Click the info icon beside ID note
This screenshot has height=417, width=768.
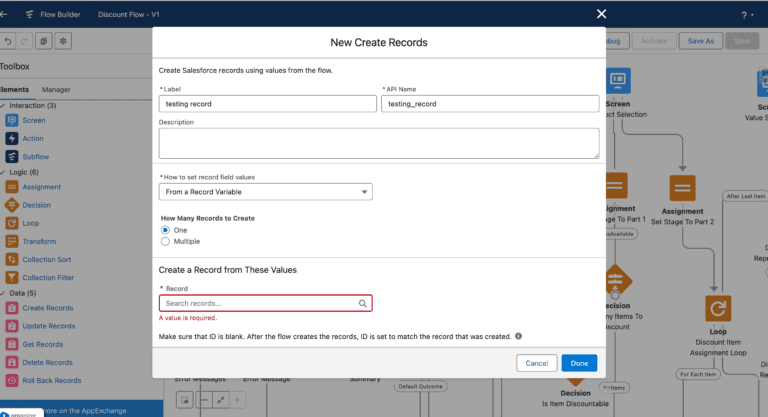(x=519, y=336)
